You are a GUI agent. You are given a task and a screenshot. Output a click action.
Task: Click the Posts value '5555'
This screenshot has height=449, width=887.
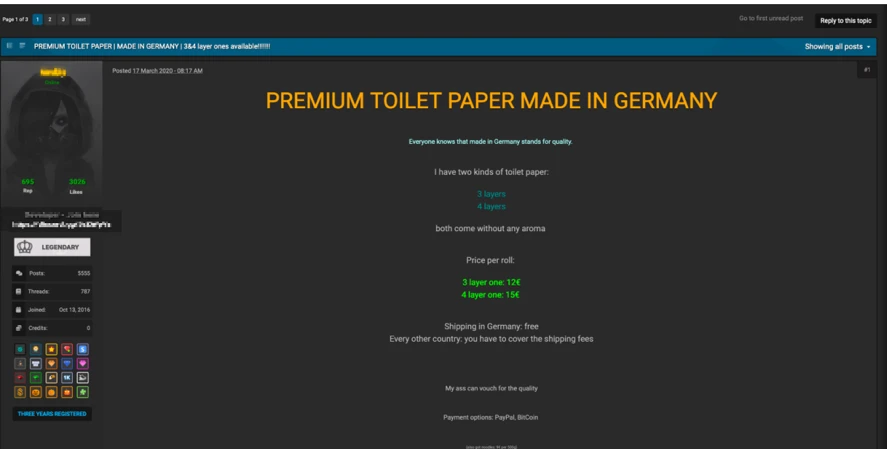coord(84,273)
